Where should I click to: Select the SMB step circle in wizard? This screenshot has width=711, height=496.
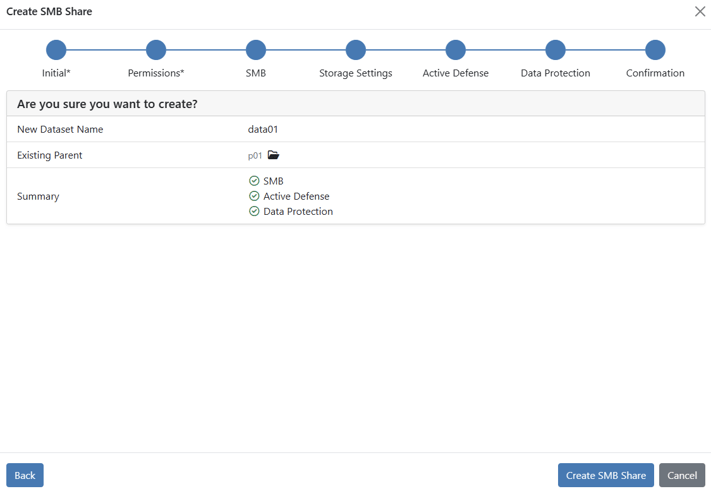256,50
